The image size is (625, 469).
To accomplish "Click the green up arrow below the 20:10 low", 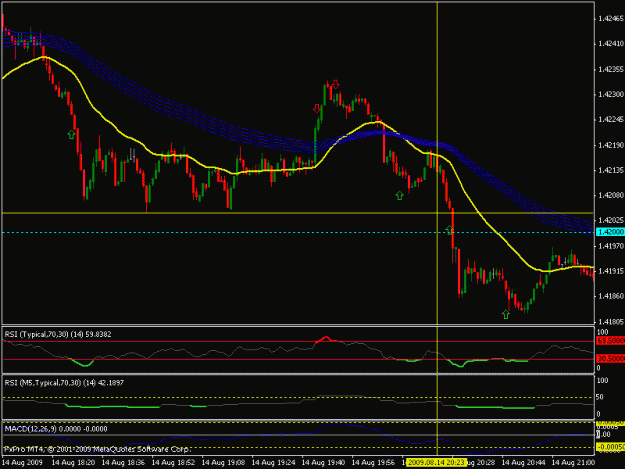I will [399, 195].
